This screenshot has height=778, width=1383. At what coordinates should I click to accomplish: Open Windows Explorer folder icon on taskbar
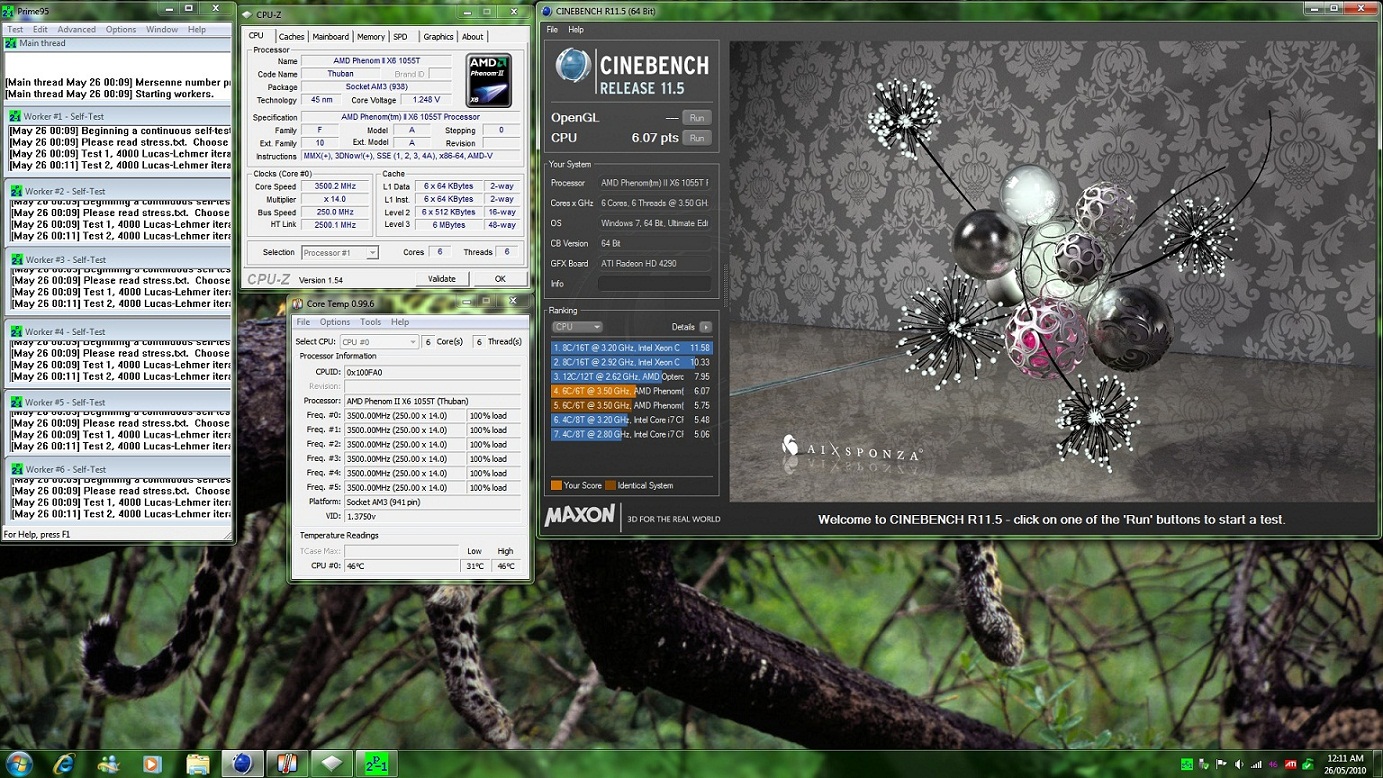point(198,764)
